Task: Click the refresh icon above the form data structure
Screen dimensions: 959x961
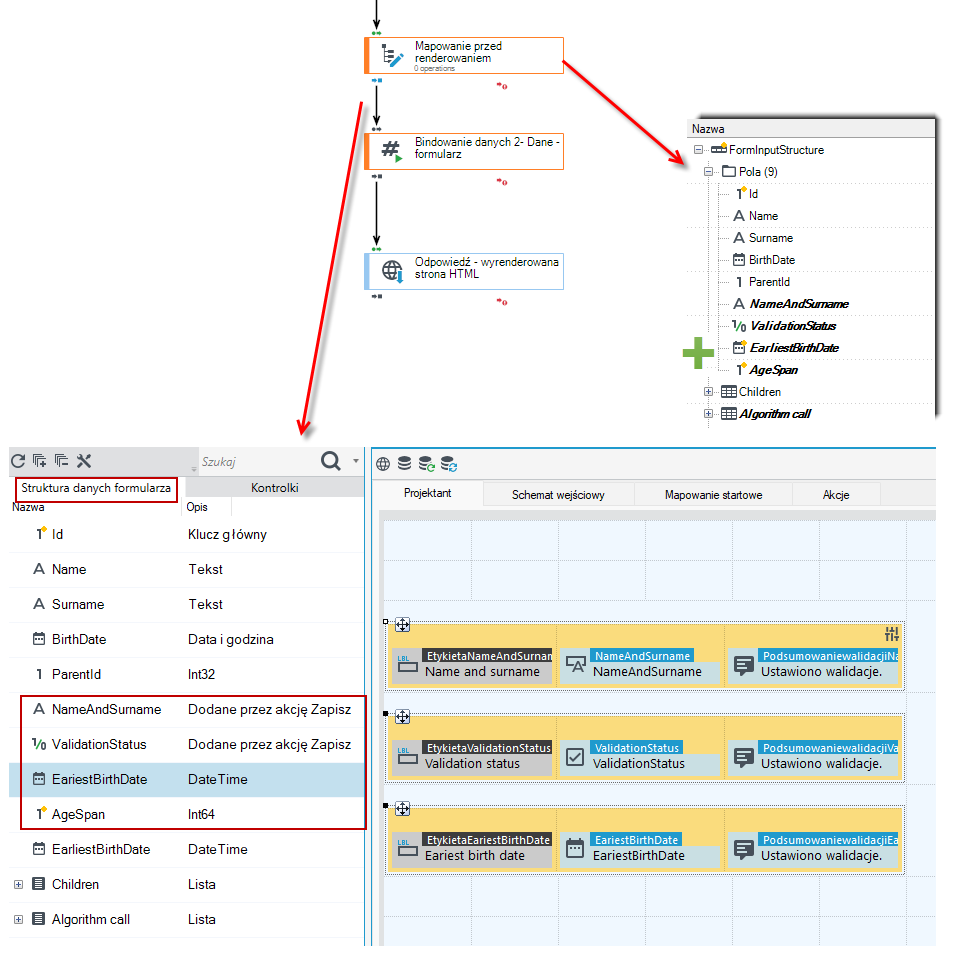Action: pos(18,461)
